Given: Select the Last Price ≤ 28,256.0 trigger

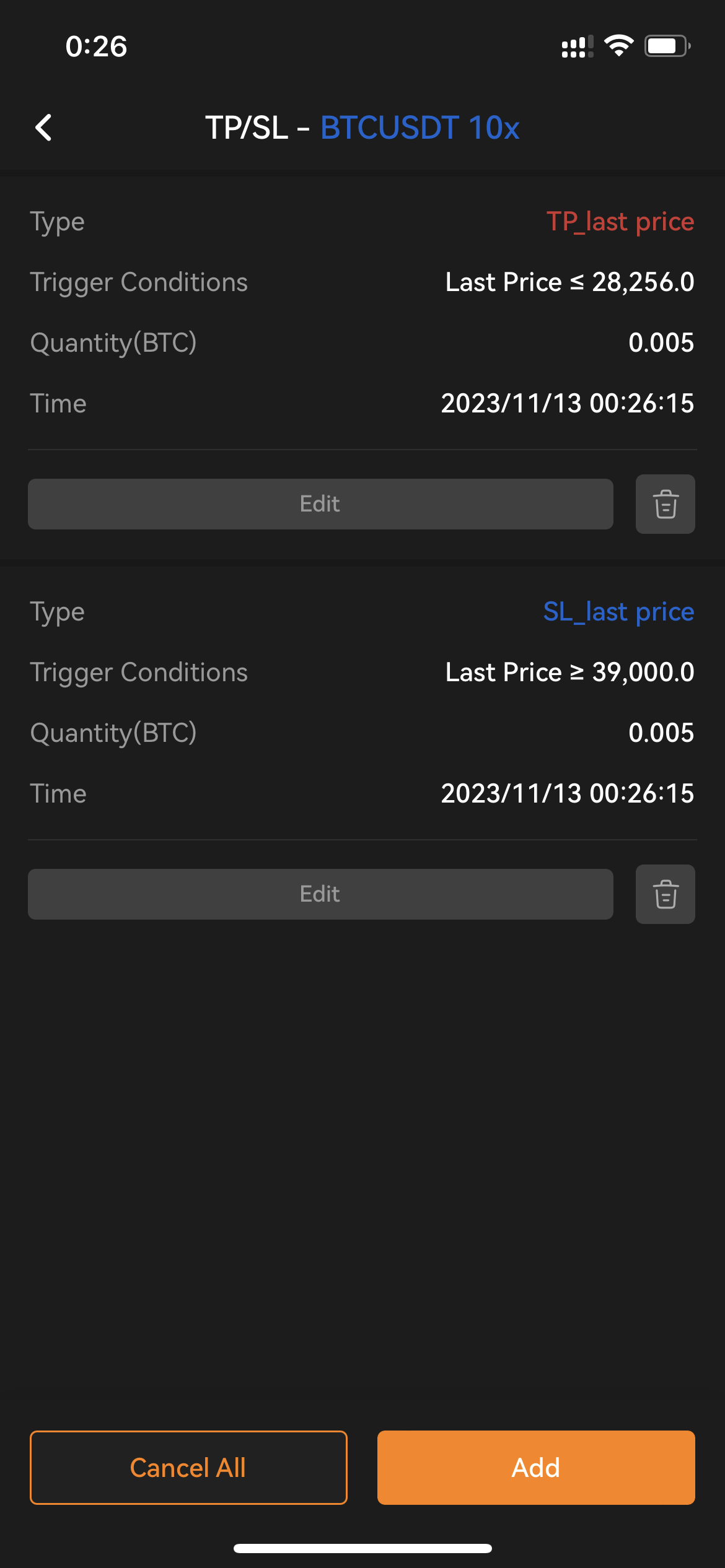Looking at the screenshot, I should click(569, 282).
